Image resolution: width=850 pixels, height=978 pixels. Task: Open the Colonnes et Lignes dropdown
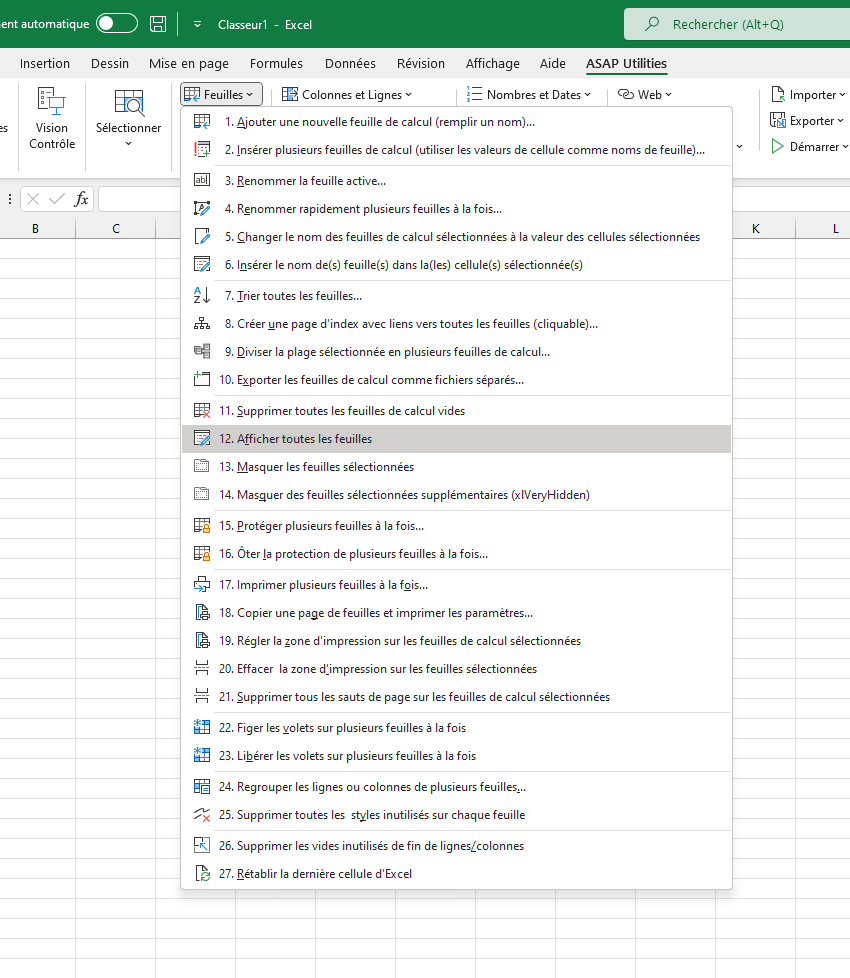click(347, 95)
